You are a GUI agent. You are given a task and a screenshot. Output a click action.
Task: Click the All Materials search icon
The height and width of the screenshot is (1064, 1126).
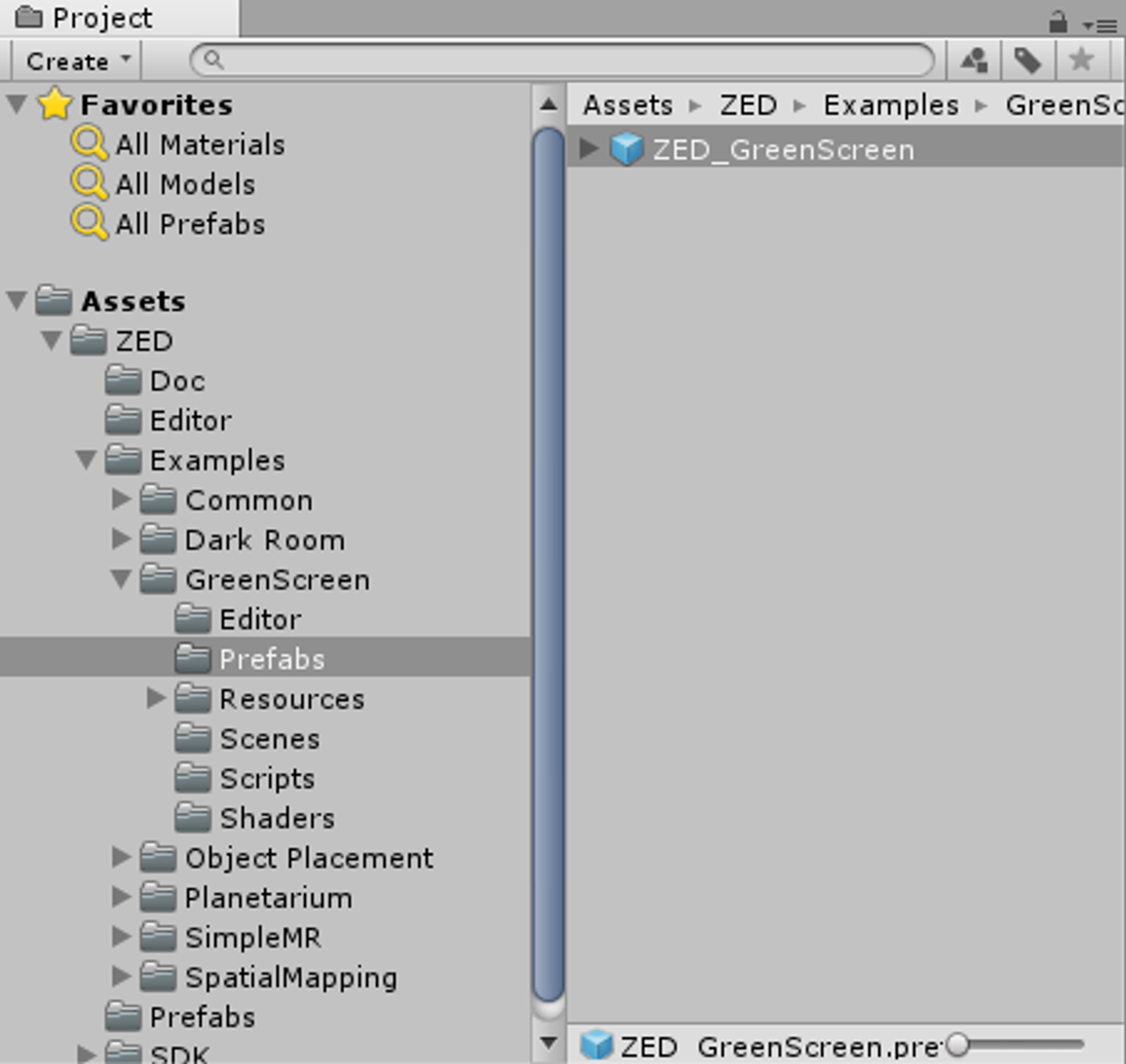pyautogui.click(x=89, y=145)
